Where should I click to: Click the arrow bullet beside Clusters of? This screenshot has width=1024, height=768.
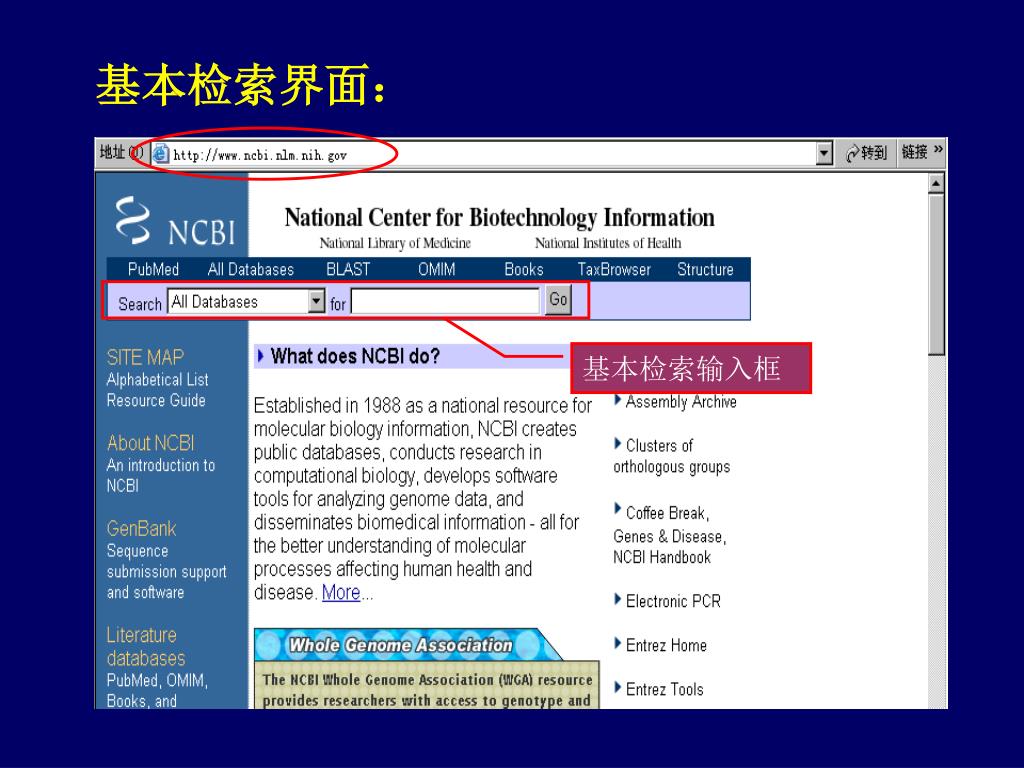click(618, 443)
